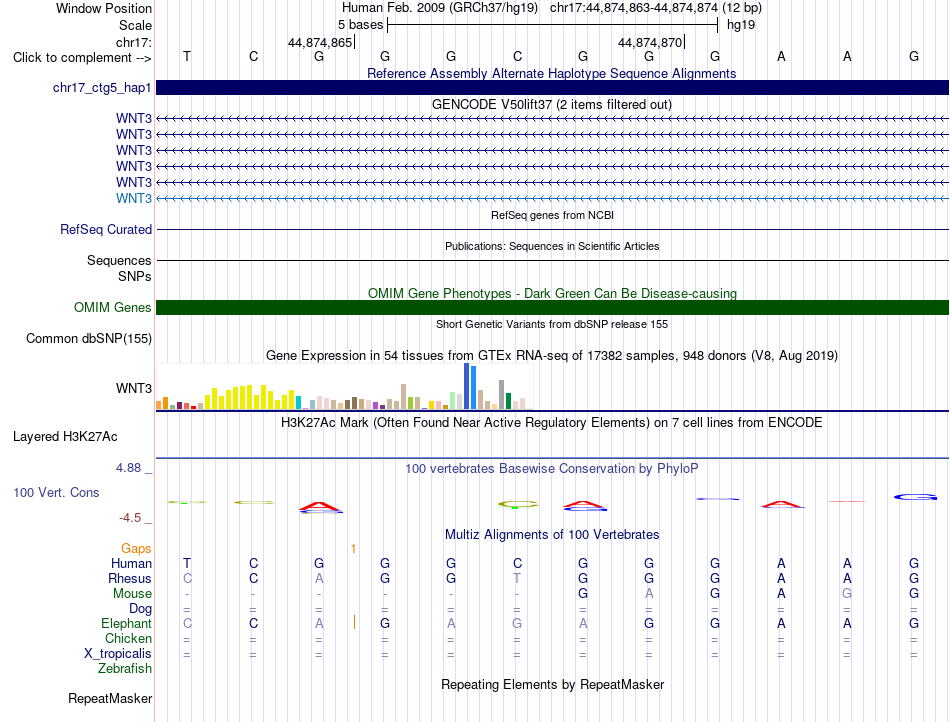Open the Layered H3K27Ac track label
This screenshot has width=950, height=722.
pos(65,437)
